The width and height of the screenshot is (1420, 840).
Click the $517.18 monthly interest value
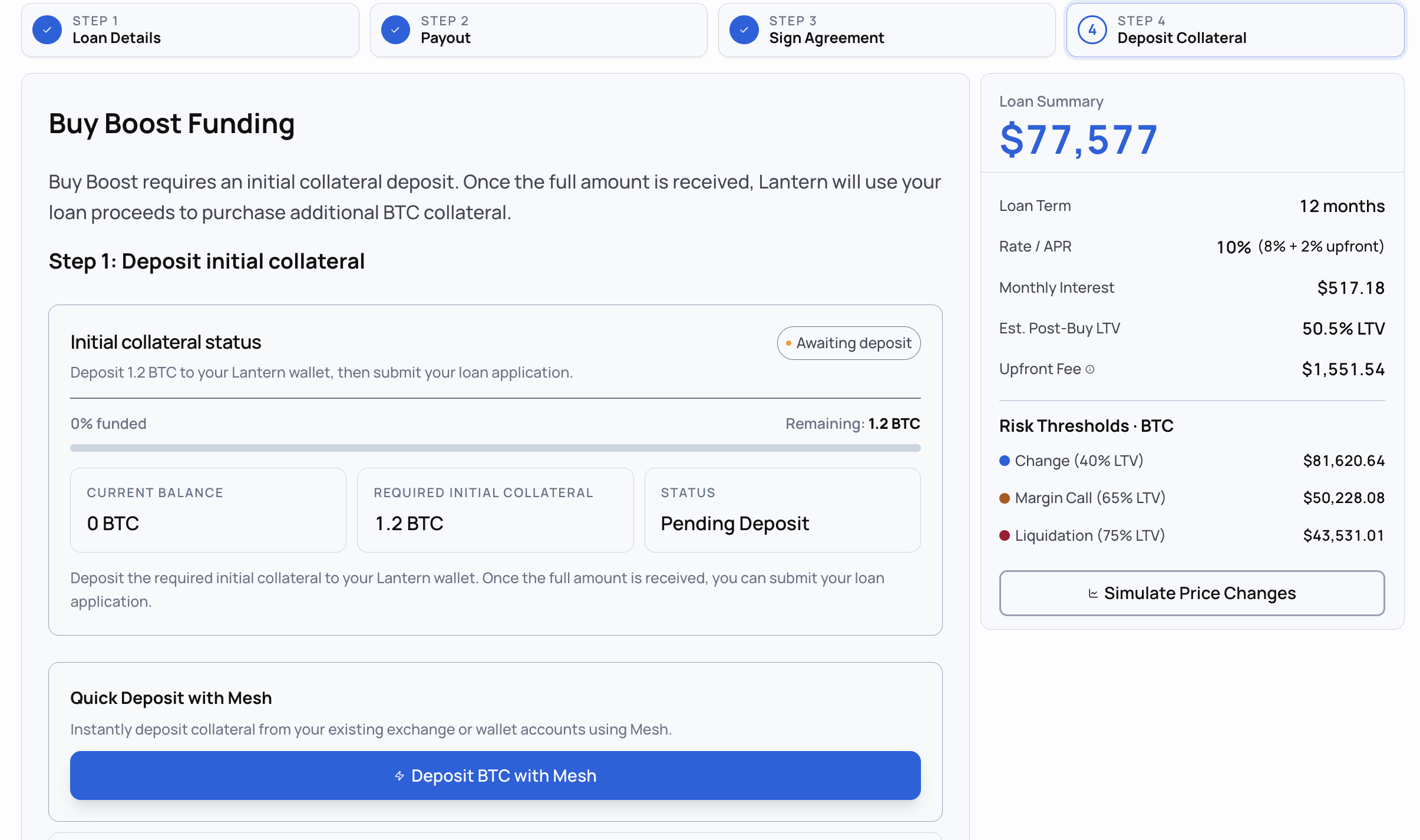pyautogui.click(x=1351, y=288)
